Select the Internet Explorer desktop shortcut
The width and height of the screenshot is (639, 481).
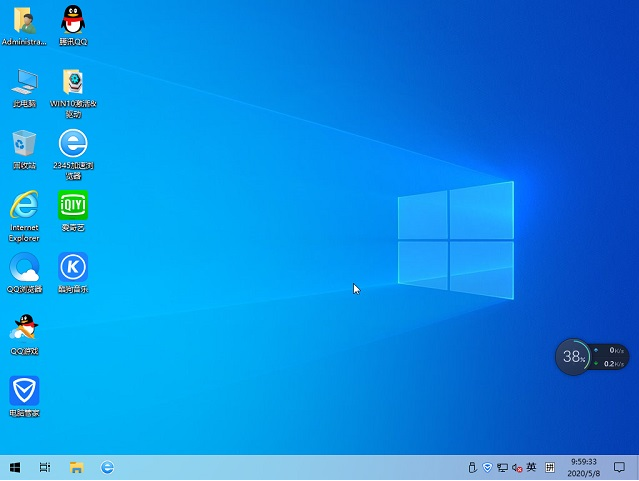click(24, 206)
